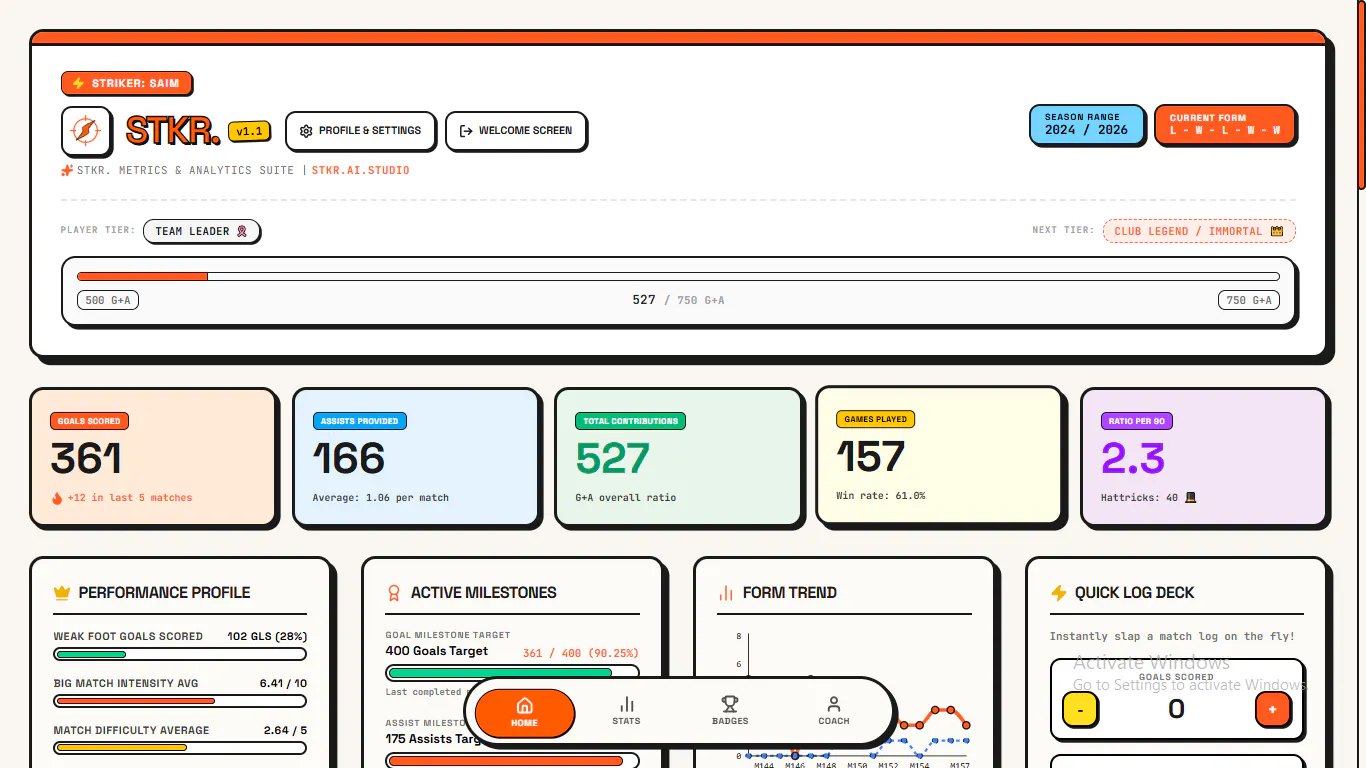Click the Assists Provided 166 card

tap(415, 456)
